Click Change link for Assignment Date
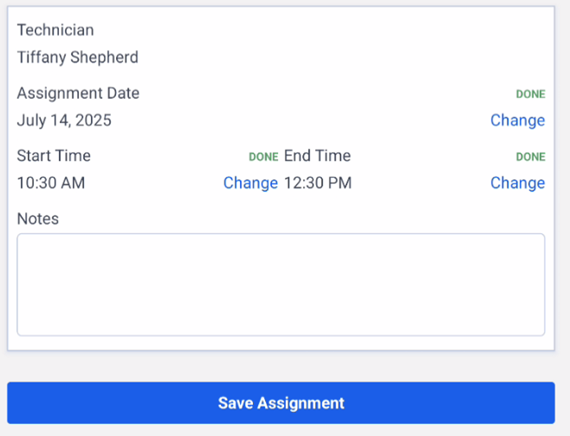The height and width of the screenshot is (436, 570). (517, 120)
